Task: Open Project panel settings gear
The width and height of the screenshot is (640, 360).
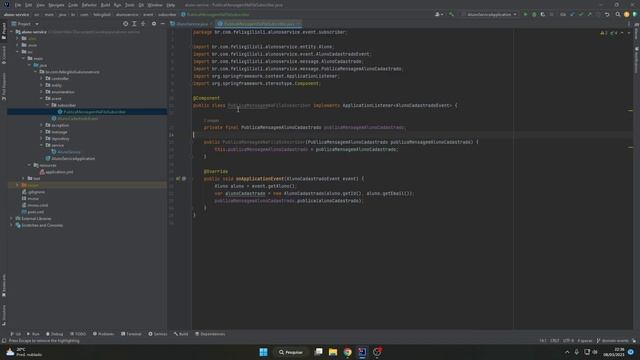Action: click(154, 24)
